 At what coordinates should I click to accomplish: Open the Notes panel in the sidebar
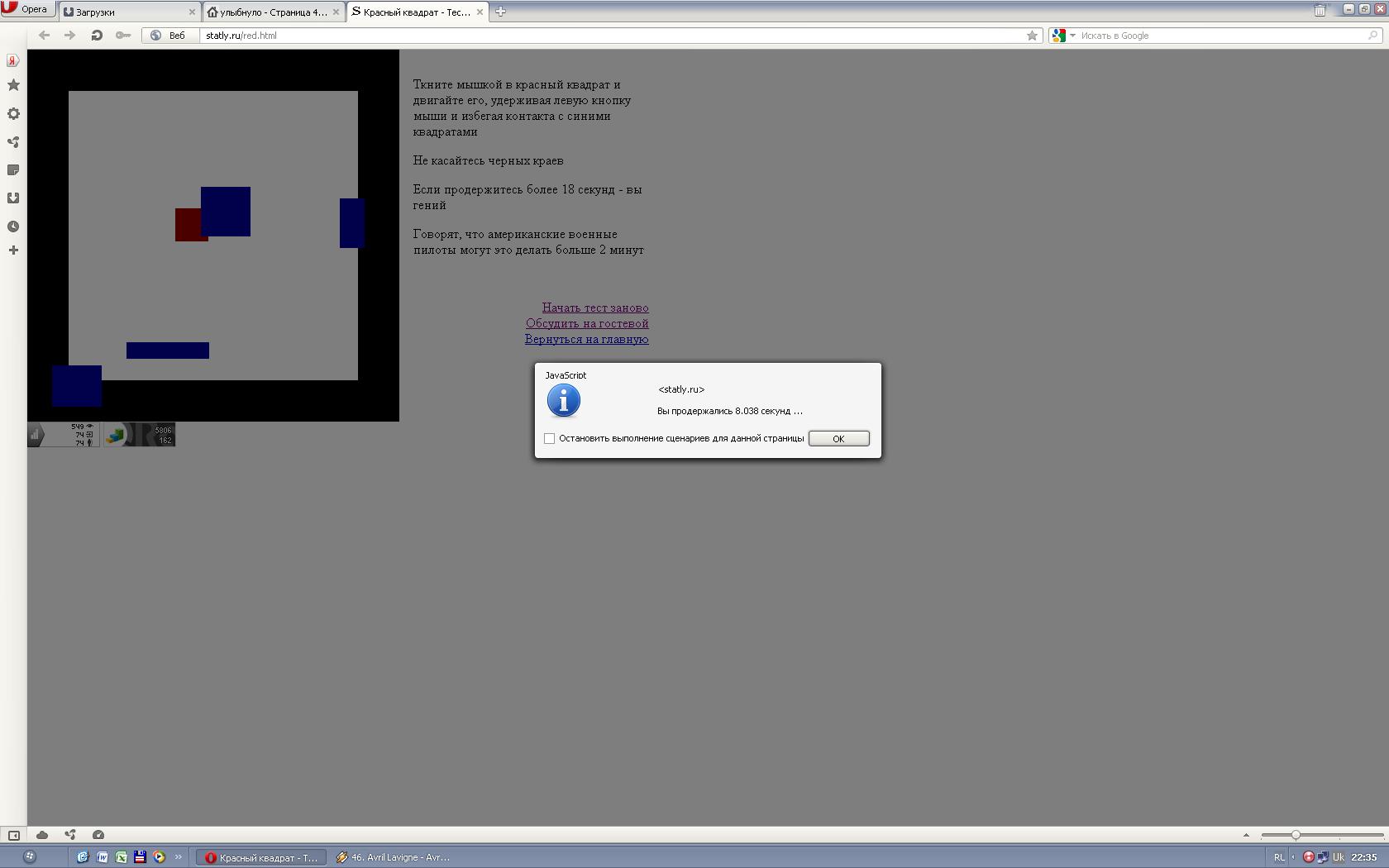13,170
